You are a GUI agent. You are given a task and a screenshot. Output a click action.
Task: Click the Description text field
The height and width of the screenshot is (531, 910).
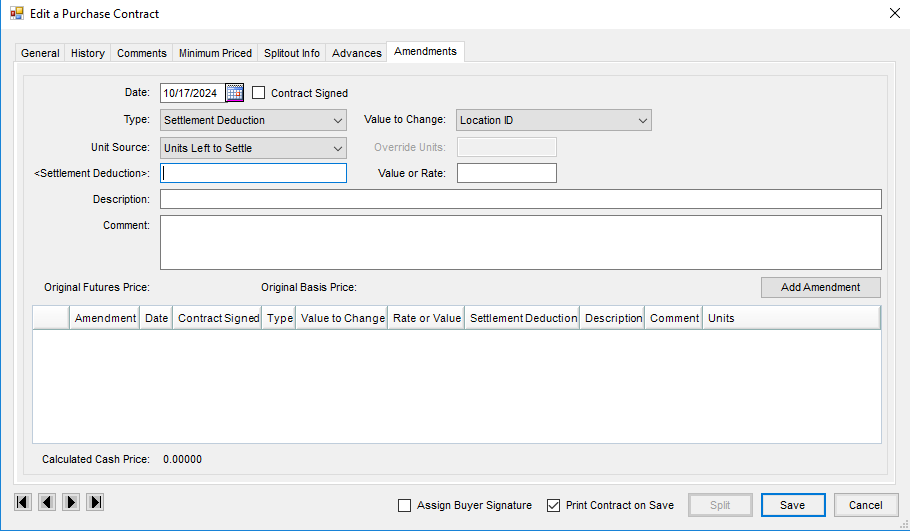click(x=521, y=199)
